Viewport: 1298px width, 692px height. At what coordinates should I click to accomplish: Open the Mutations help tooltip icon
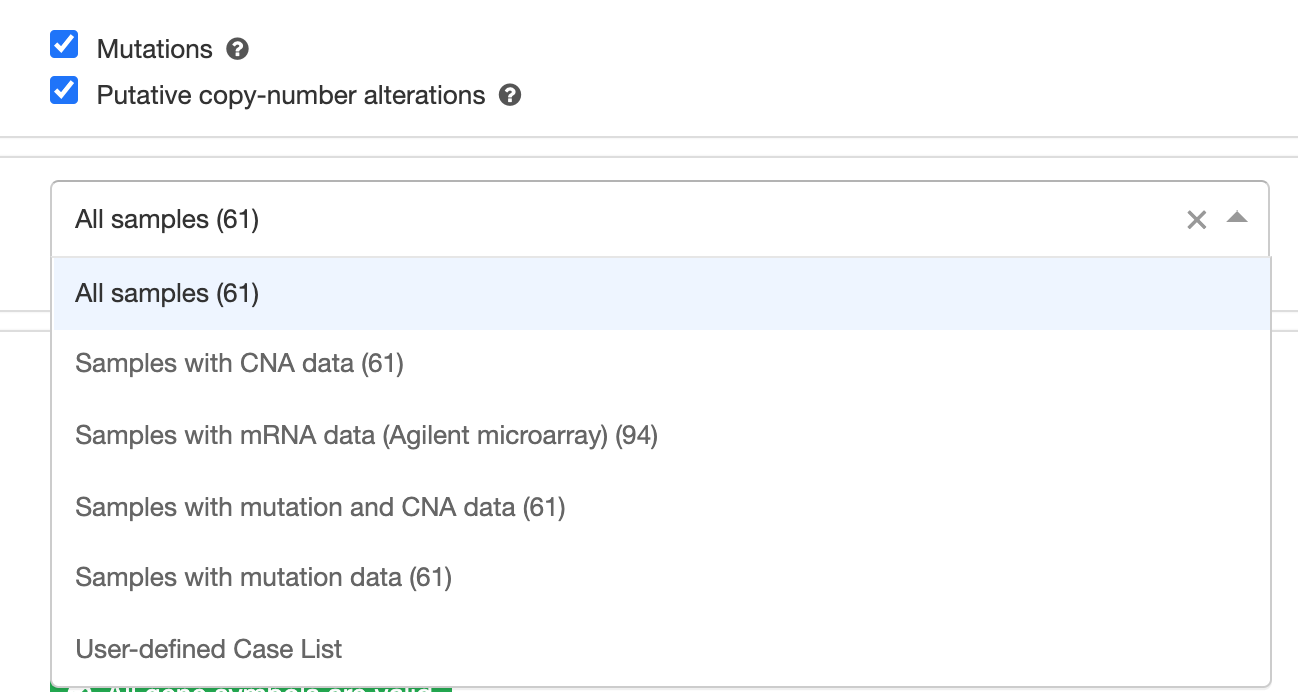[x=237, y=48]
